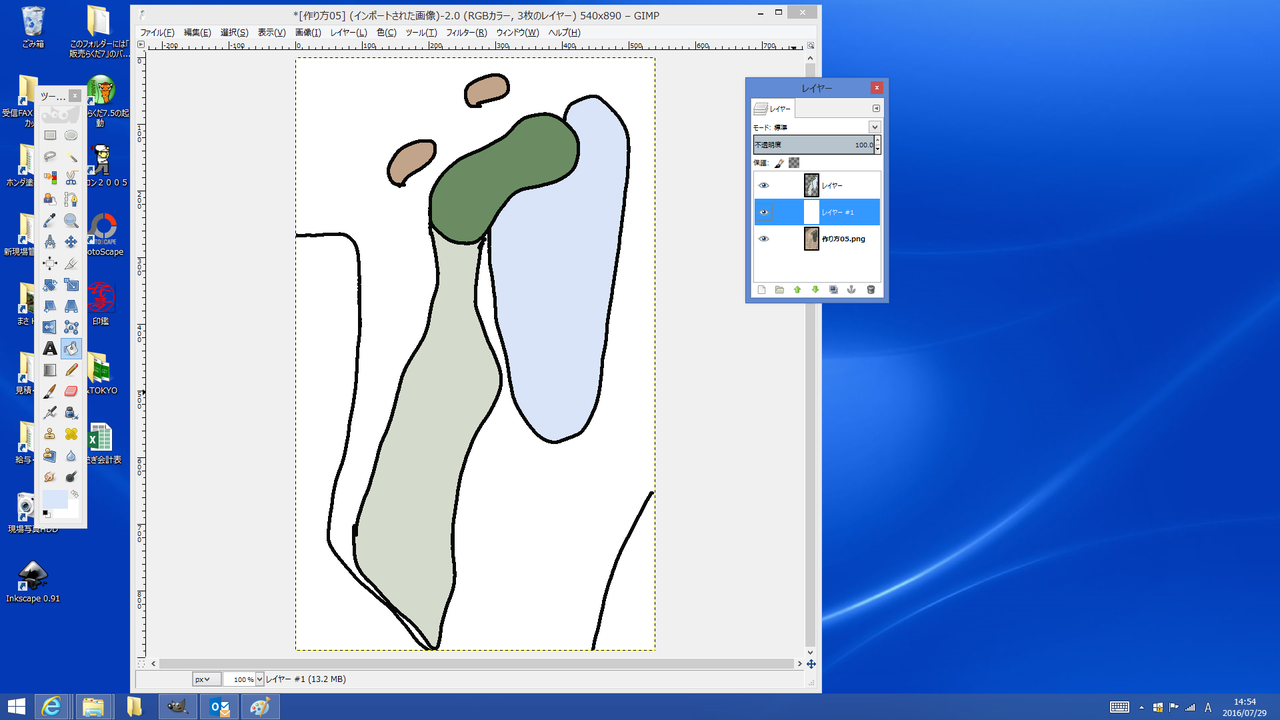The image size is (1280, 720).
Task: Open the ファイル(F) menu
Action: point(157,33)
